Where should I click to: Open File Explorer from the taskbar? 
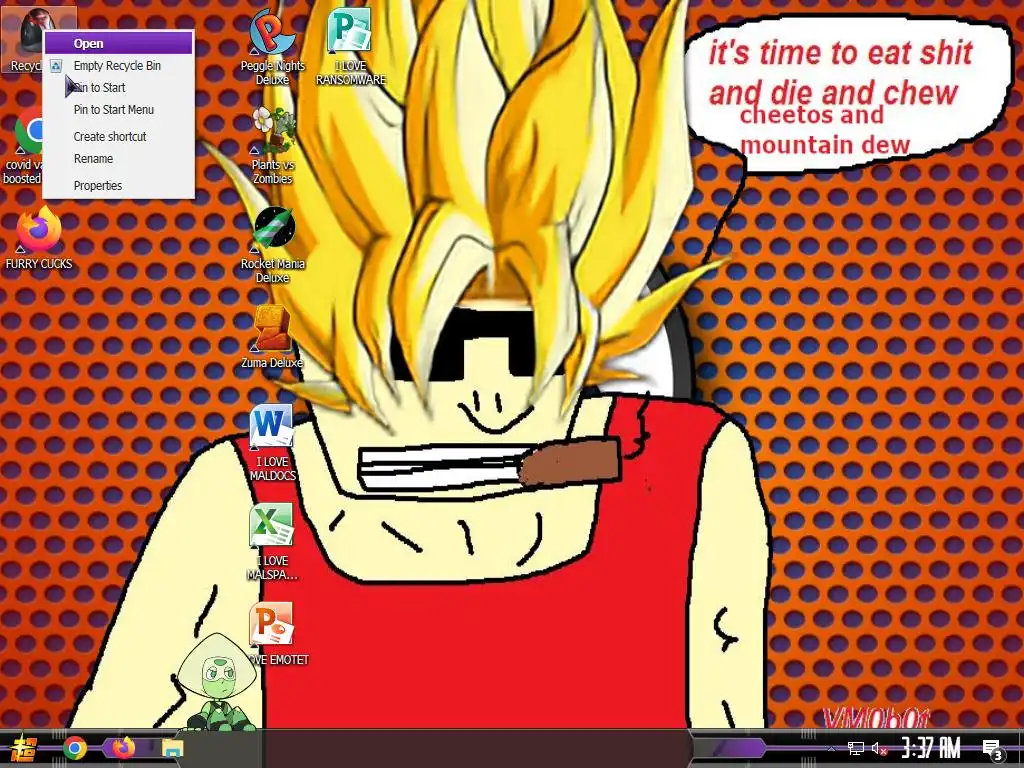(172, 748)
